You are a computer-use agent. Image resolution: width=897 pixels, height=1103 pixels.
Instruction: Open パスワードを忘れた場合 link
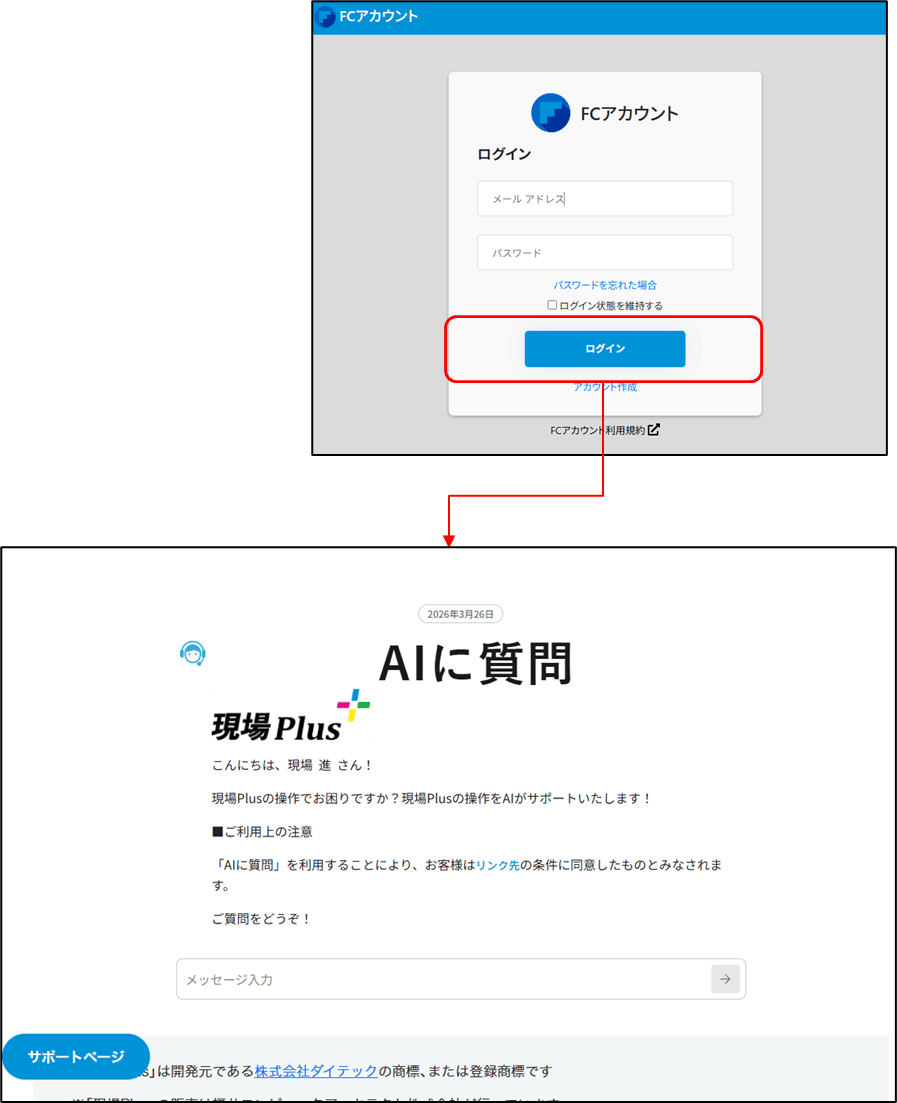(x=605, y=285)
